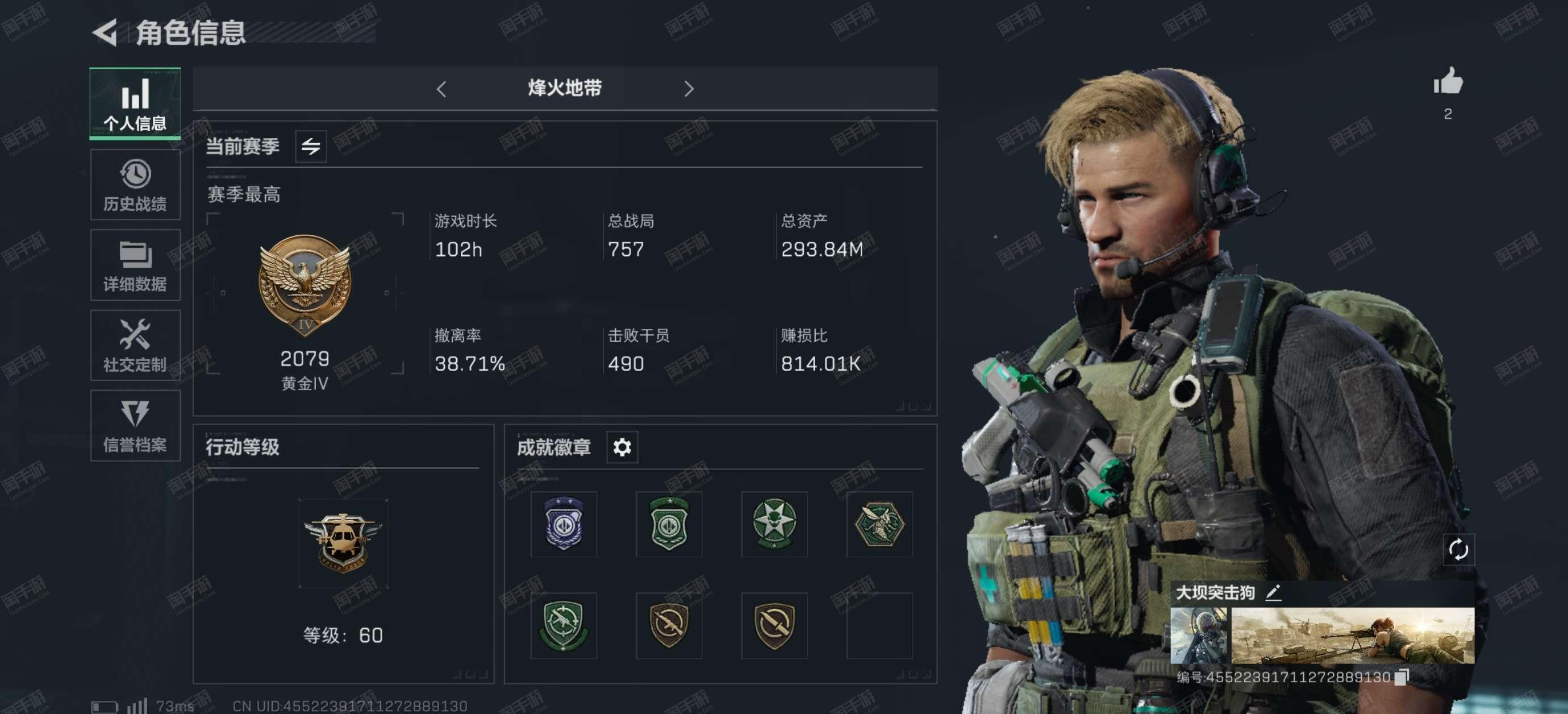Select the blue shield achievement badge

(564, 524)
